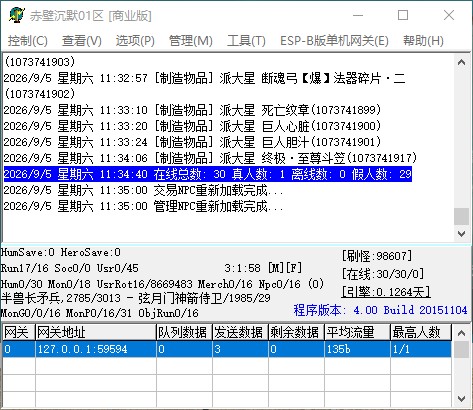Click the 程序版本 4.00 Build text
This screenshot has width=473, height=410.
click(380, 310)
